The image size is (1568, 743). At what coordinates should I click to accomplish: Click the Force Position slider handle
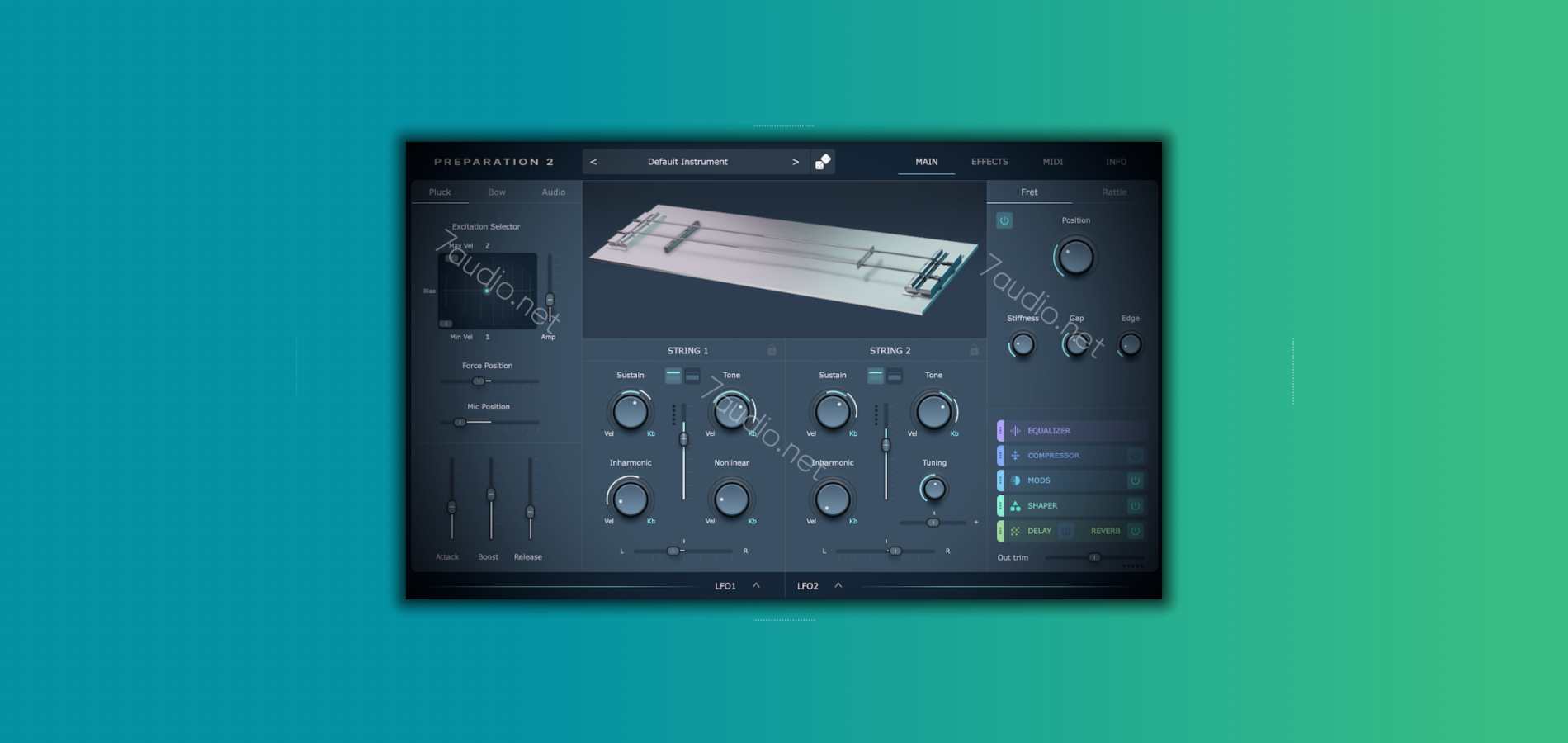478,381
